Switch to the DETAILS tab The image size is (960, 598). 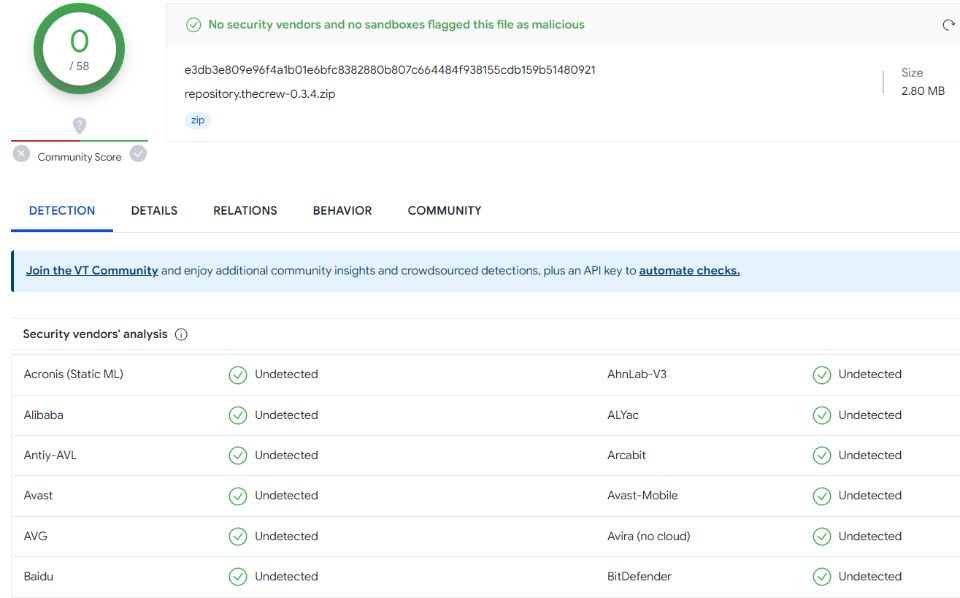pyautogui.click(x=154, y=211)
